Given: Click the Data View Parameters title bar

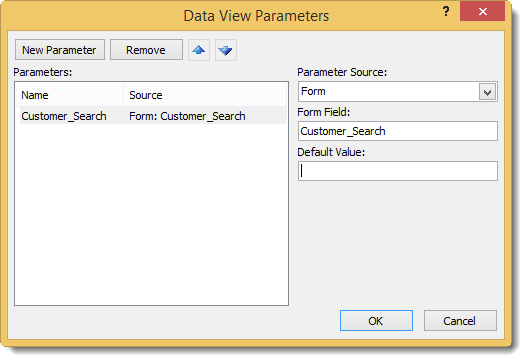Looking at the screenshot, I should (256, 16).
